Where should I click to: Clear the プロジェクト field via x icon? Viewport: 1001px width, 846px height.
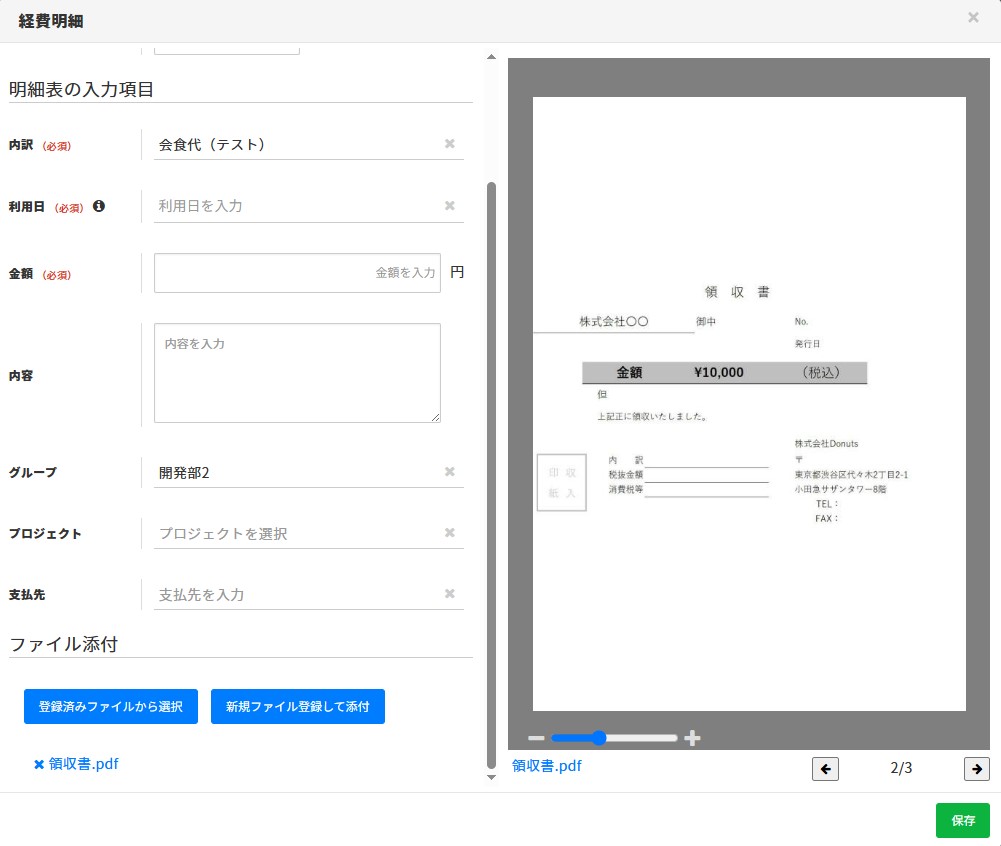(x=449, y=533)
